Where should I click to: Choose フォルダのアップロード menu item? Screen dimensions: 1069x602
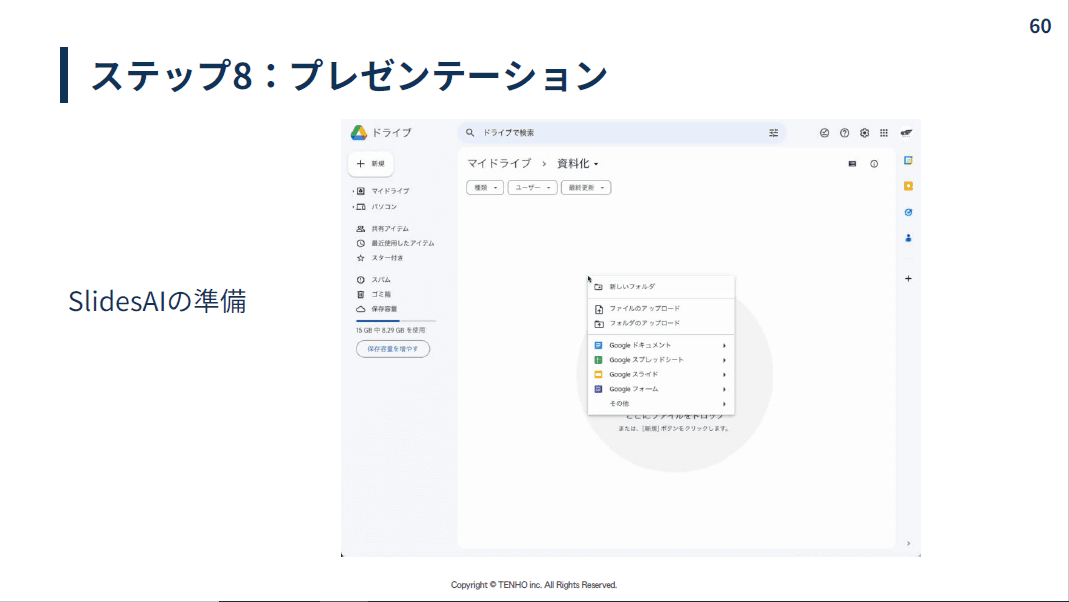click(661, 323)
